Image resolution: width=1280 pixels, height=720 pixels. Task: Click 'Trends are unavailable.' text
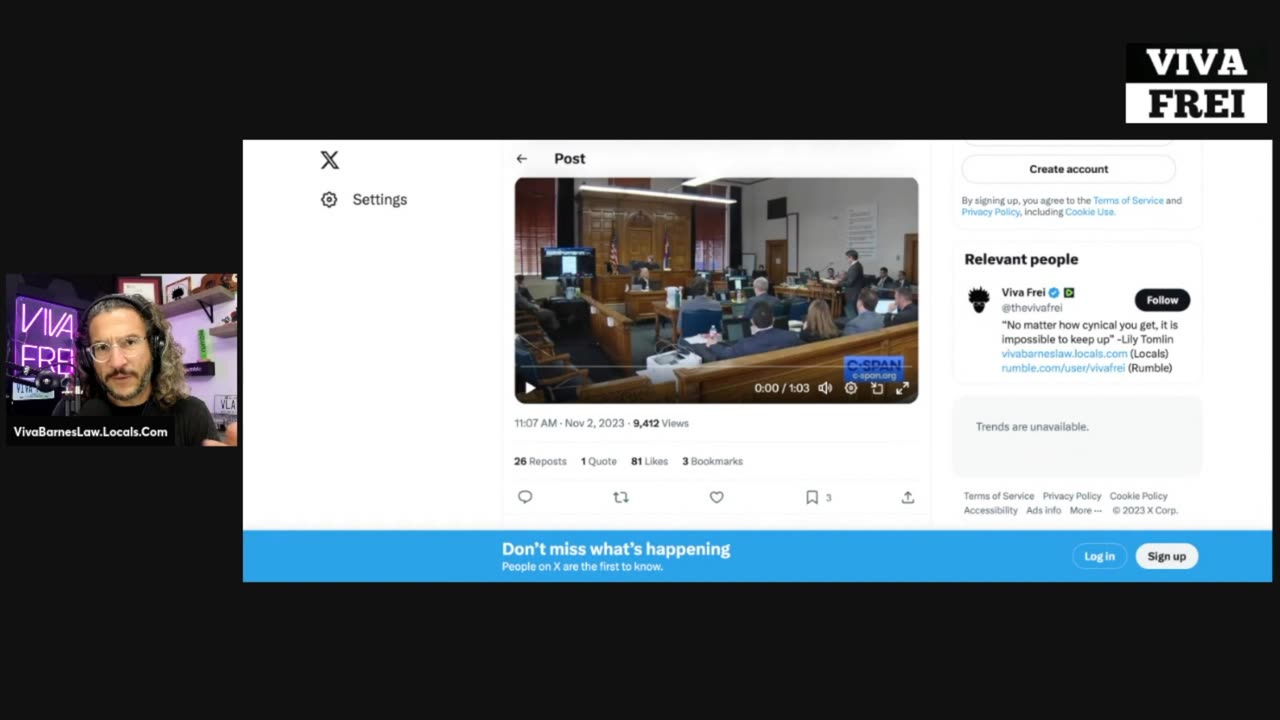(1032, 427)
